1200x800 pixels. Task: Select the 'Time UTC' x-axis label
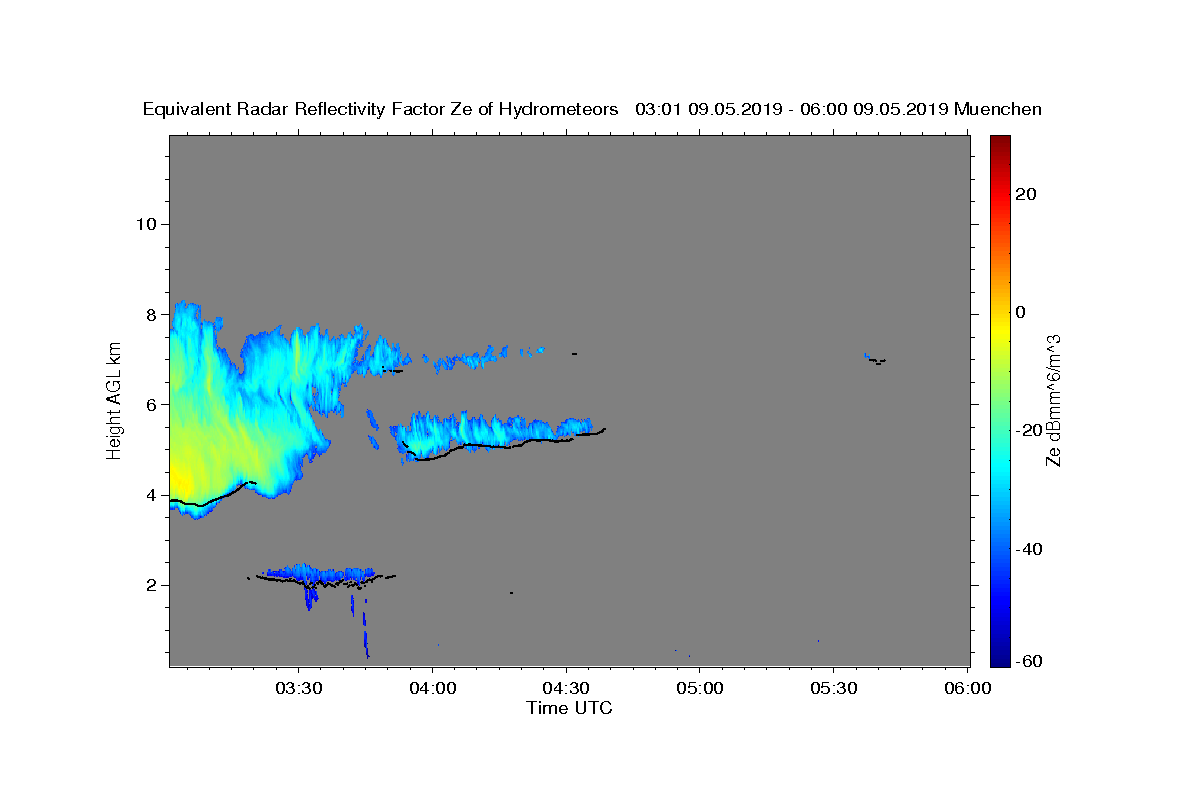569,708
